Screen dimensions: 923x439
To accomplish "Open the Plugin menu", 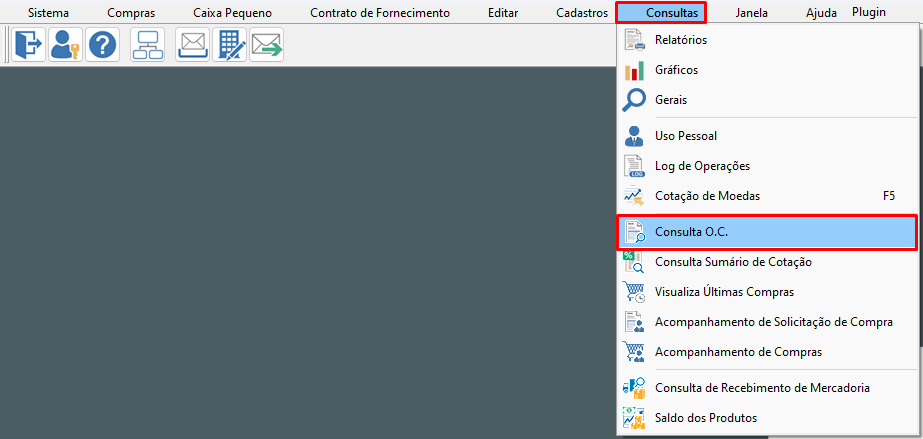I will click(869, 12).
